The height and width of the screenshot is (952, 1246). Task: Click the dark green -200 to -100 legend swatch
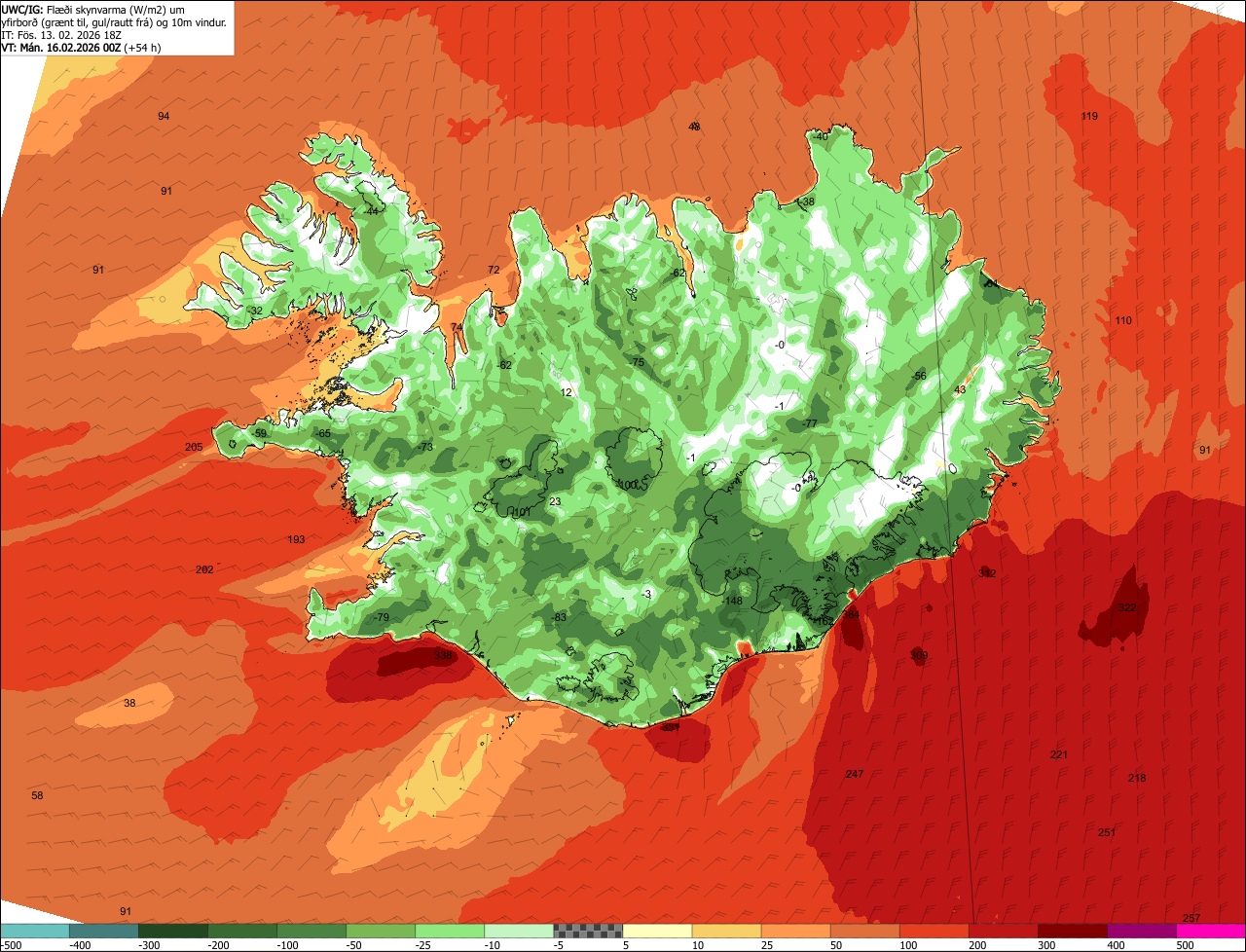tap(242, 931)
